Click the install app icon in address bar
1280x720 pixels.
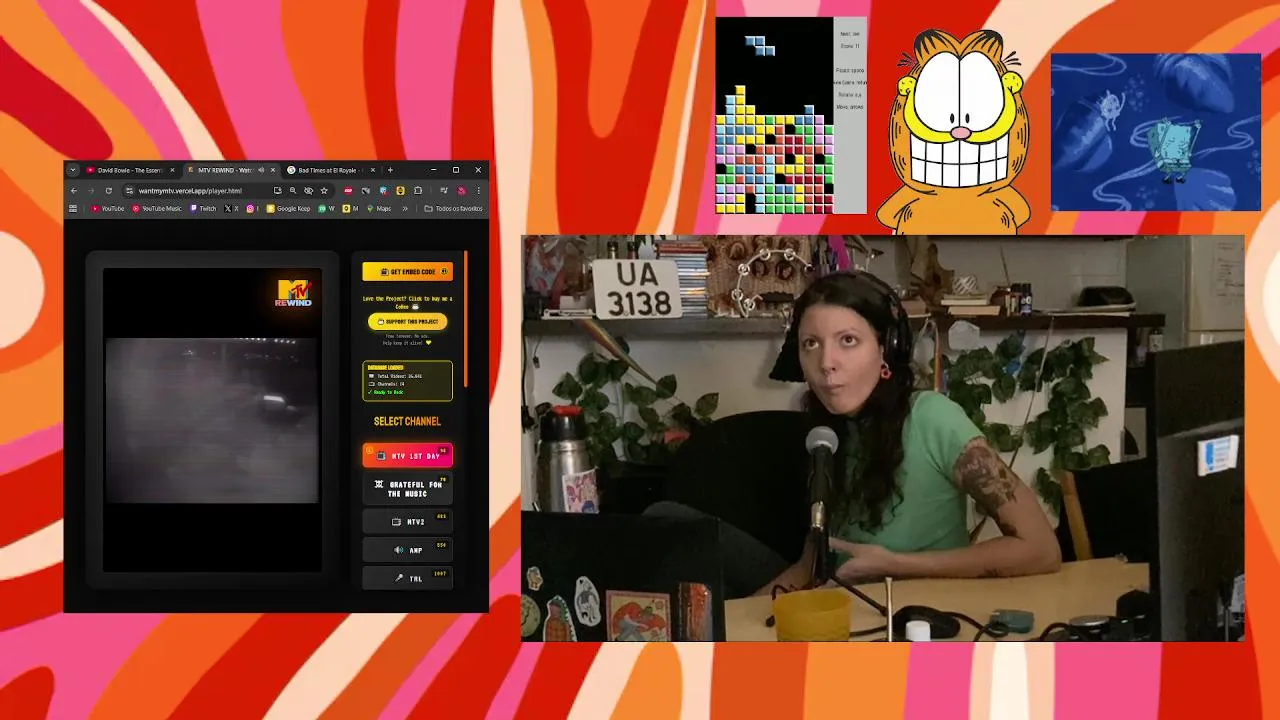[277, 191]
